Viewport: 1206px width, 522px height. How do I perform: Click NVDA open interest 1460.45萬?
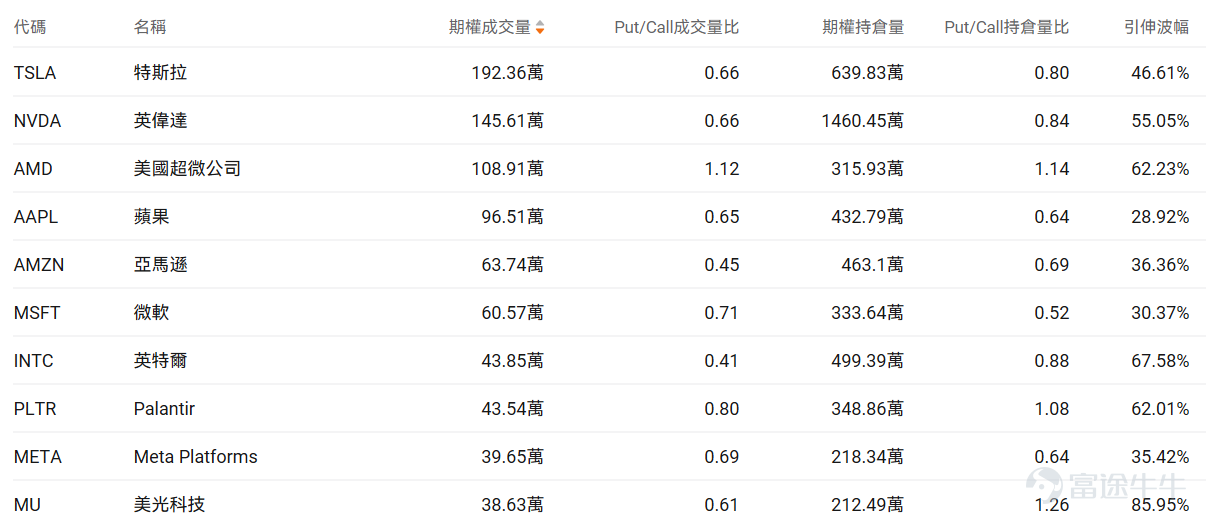pyautogui.click(x=863, y=121)
